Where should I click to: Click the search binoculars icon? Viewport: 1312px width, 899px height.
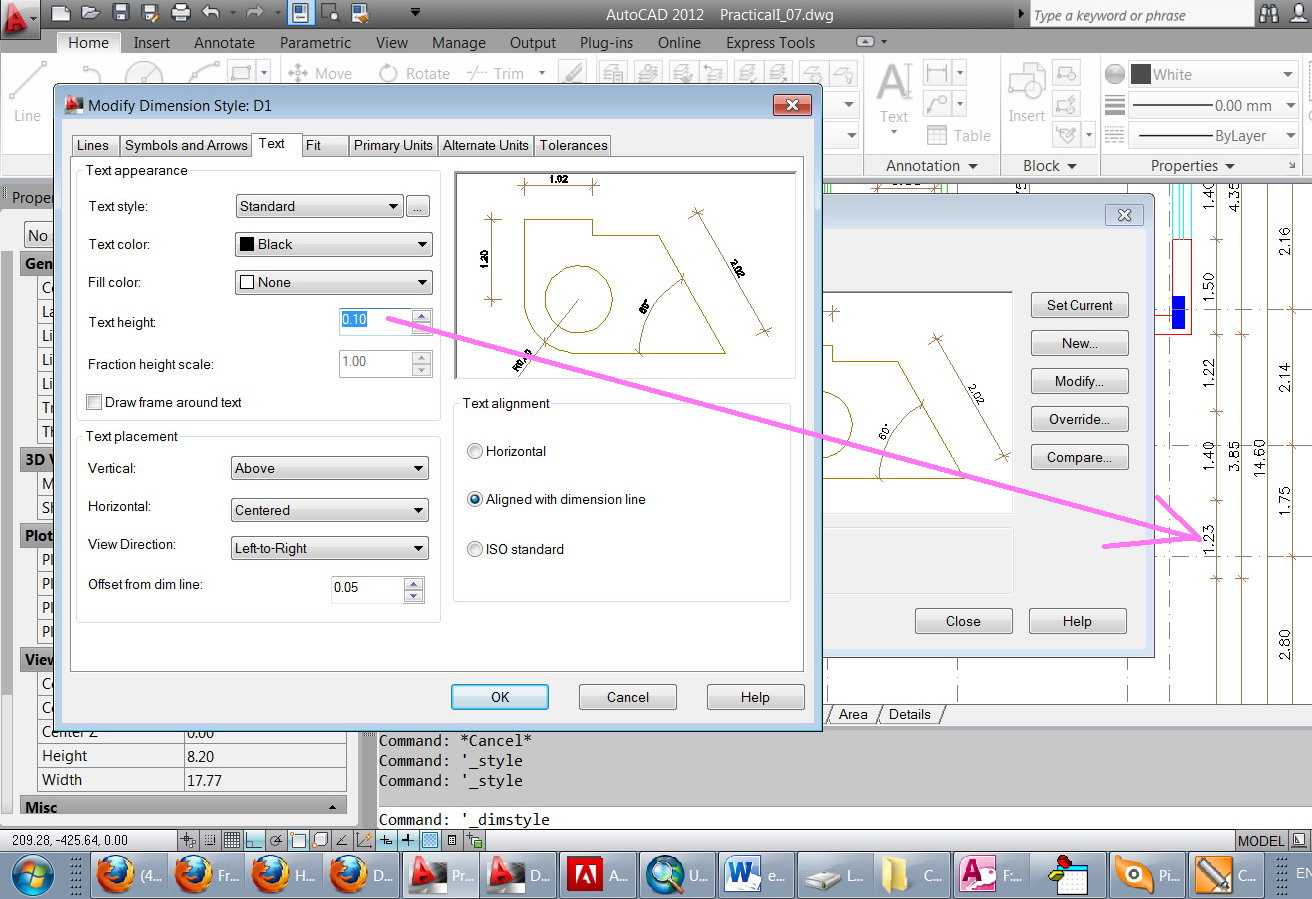click(x=1270, y=14)
